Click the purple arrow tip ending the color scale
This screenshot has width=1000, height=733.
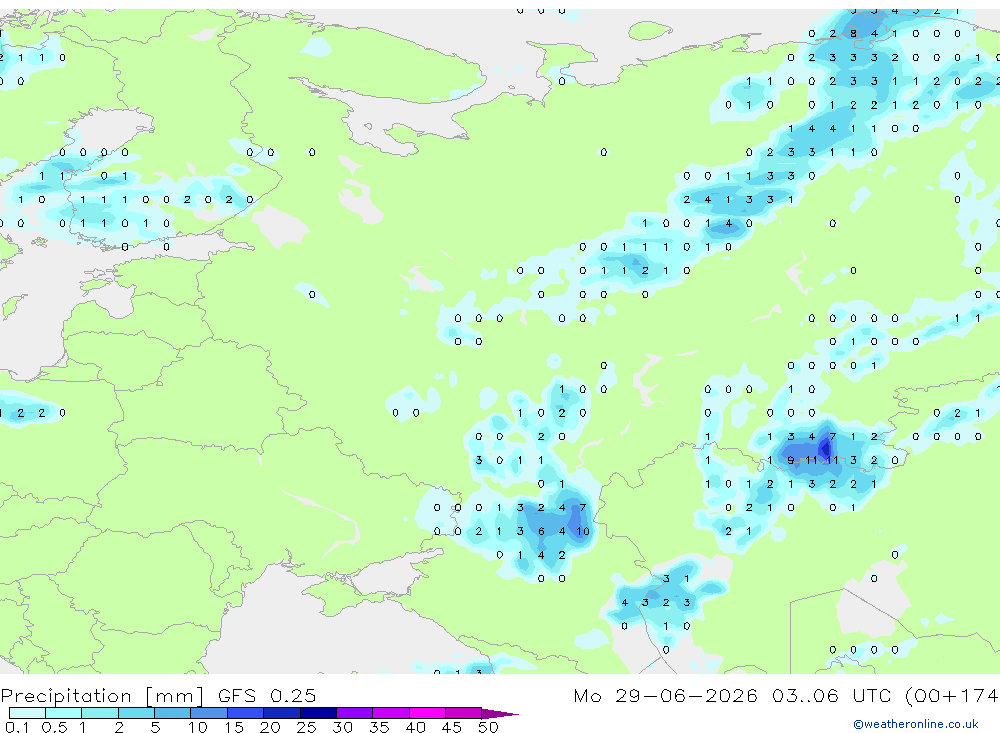[500, 714]
